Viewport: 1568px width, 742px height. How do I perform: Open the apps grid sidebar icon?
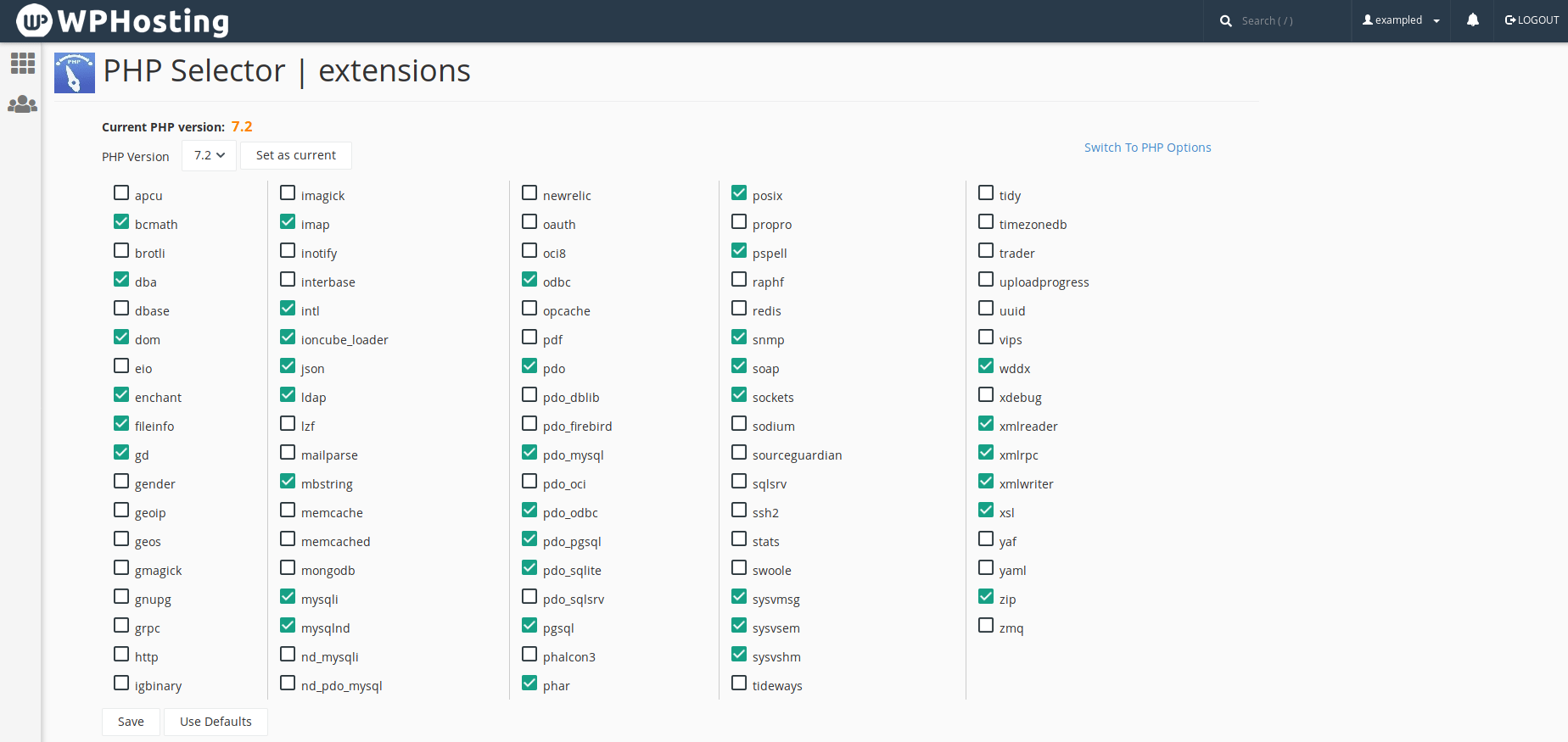(23, 63)
